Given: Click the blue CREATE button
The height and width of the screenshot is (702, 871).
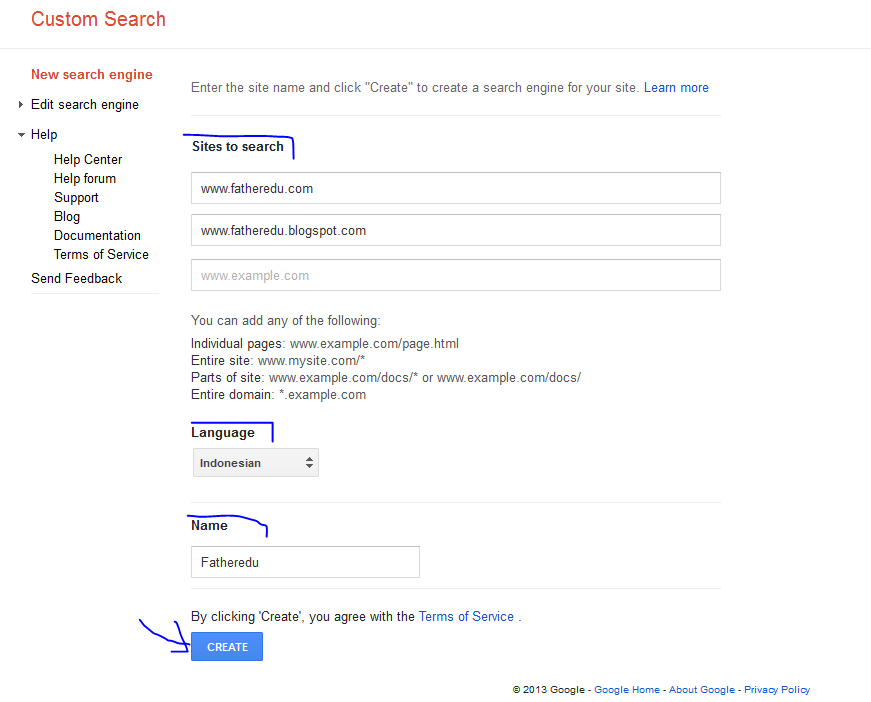Looking at the screenshot, I should 227,646.
